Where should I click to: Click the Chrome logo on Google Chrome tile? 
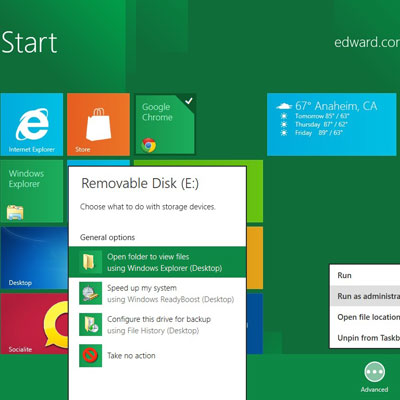[149, 145]
